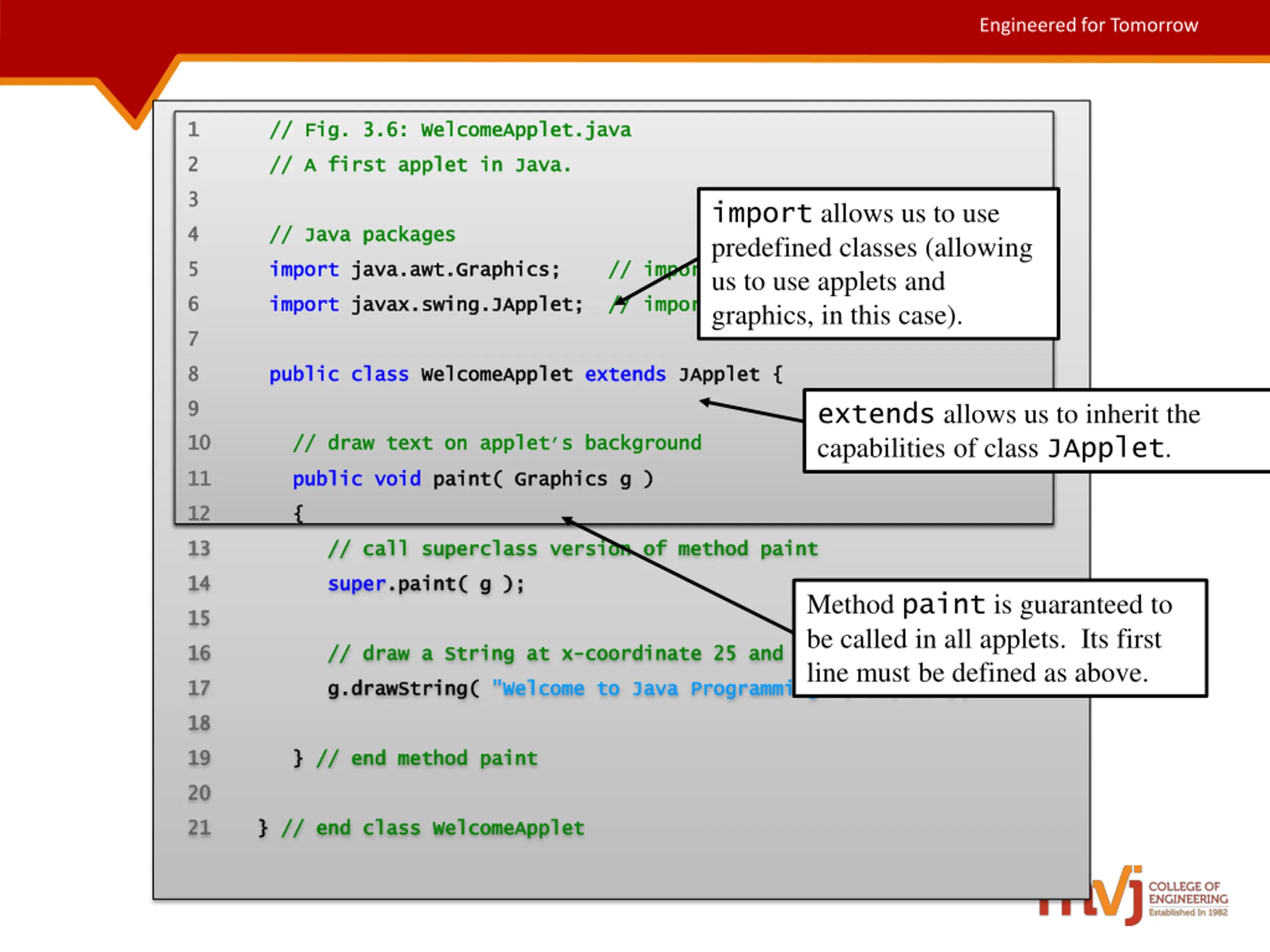1270x952 pixels.
Task: Click the import callout explanation box
Action: 879,264
